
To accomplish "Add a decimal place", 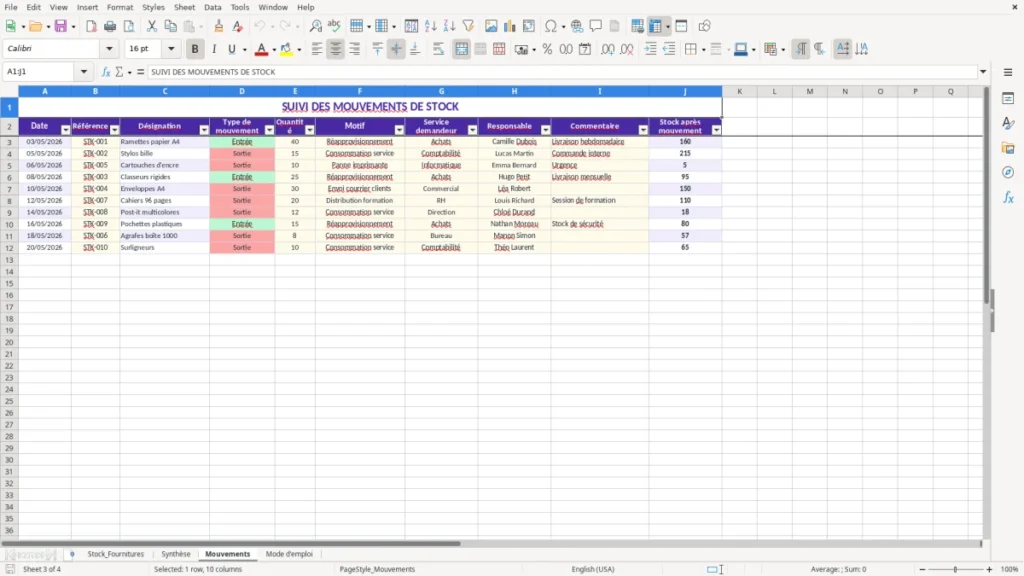I will point(607,49).
